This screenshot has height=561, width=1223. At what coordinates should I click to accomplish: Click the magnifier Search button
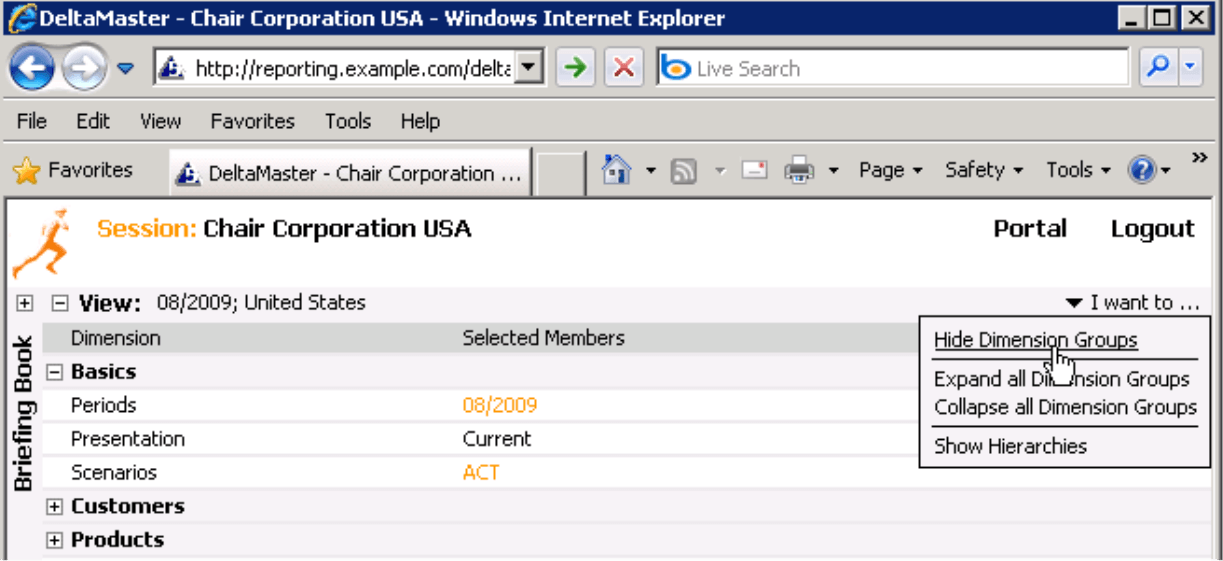1158,69
